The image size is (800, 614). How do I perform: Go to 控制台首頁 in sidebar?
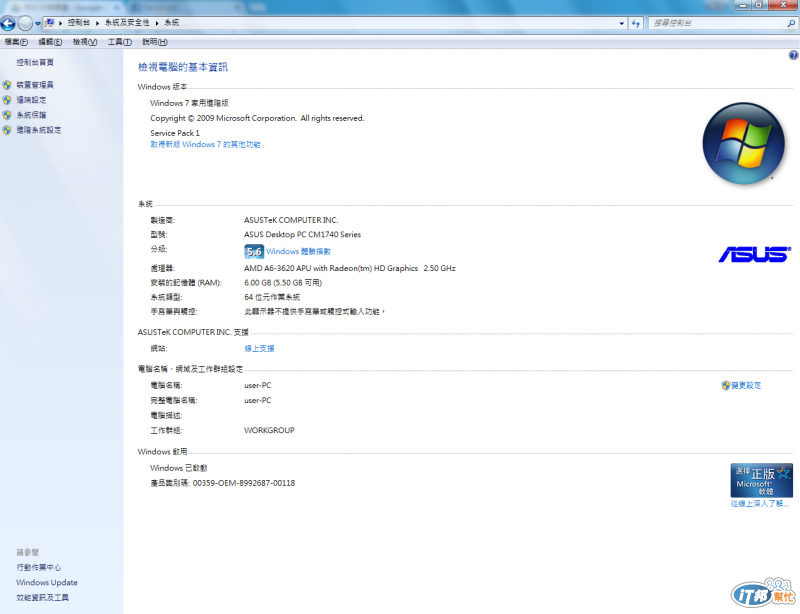35,62
